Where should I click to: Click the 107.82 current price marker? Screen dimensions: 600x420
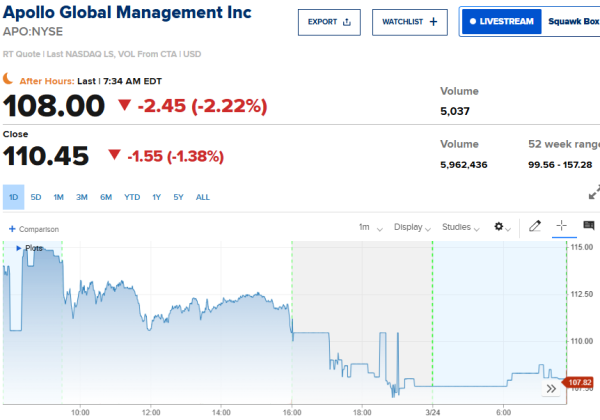(x=579, y=382)
